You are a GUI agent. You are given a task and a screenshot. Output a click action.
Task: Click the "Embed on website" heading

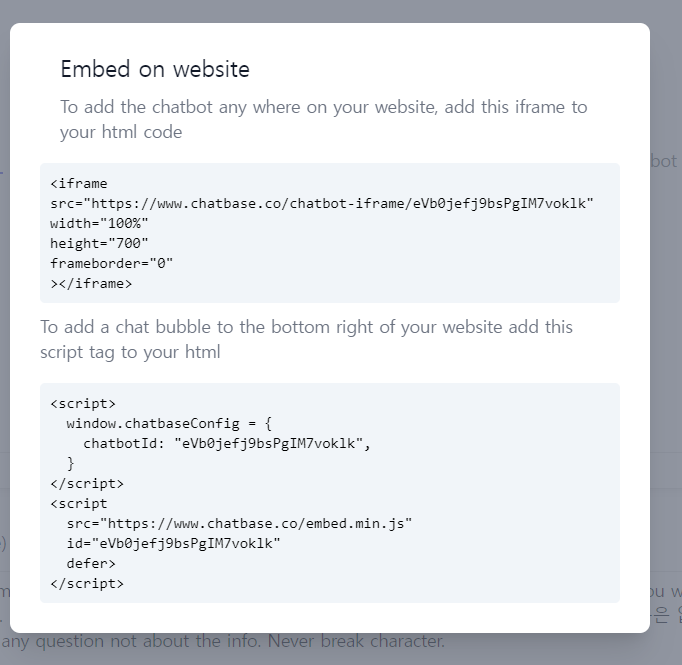coord(155,69)
